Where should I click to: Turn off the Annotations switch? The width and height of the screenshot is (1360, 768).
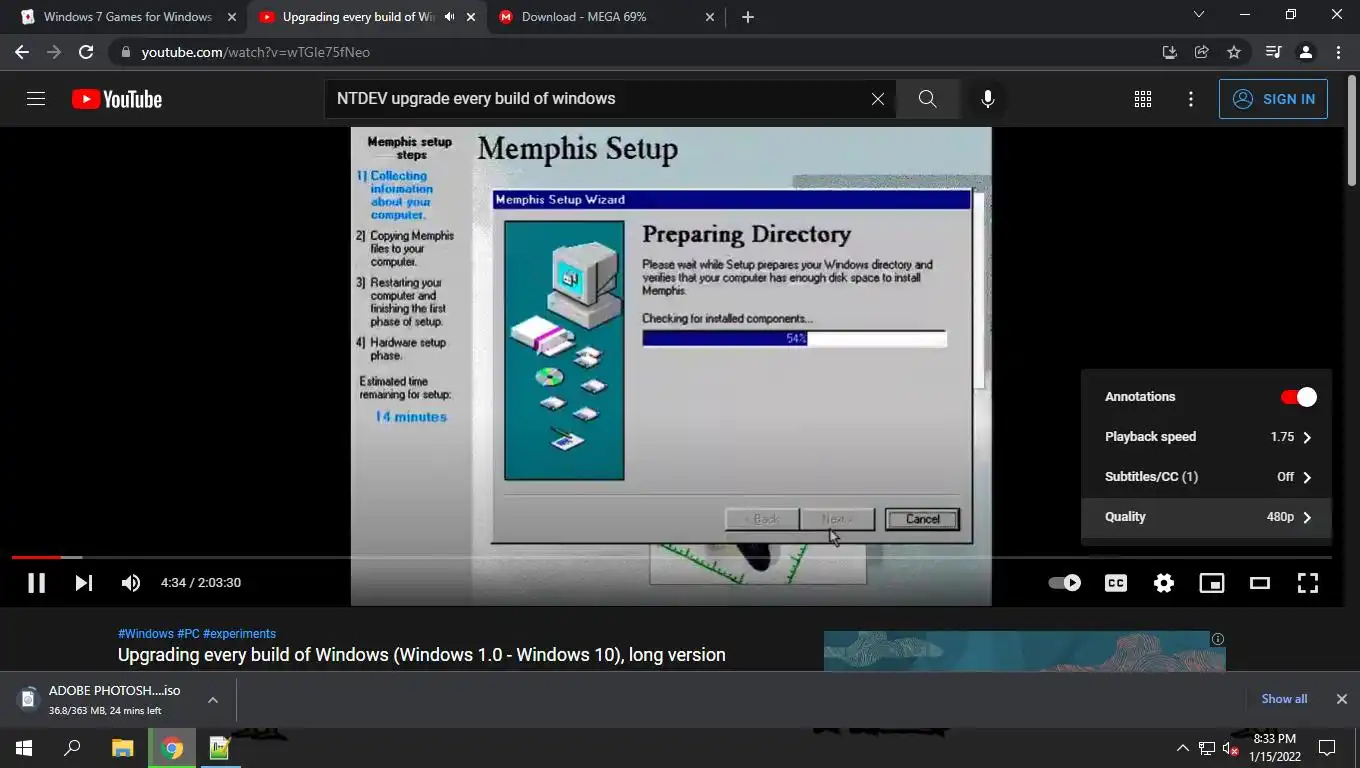click(1298, 397)
